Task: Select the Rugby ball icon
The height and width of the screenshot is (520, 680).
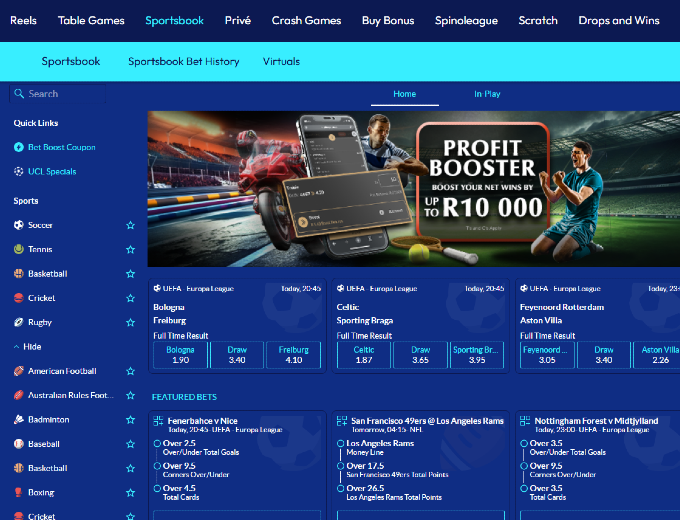Action: click(19, 322)
